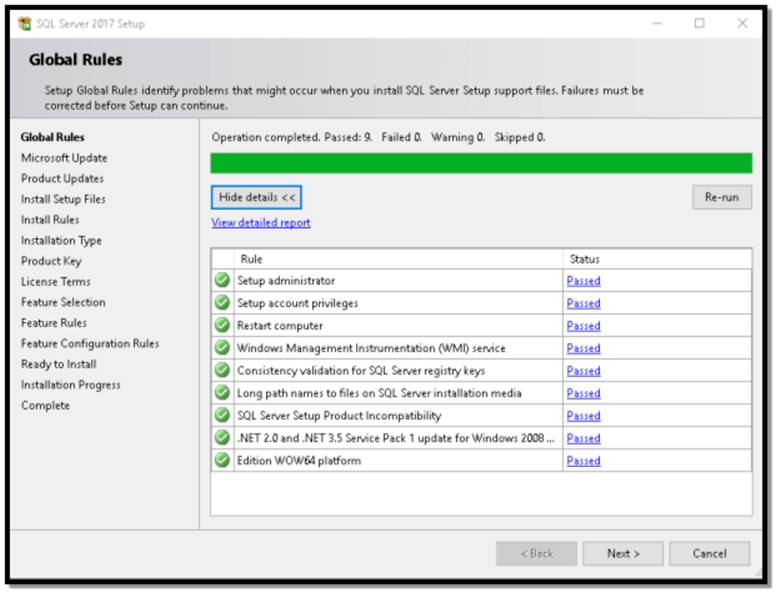Open the View detailed report link
The width and height of the screenshot is (780, 597).
coord(261,223)
